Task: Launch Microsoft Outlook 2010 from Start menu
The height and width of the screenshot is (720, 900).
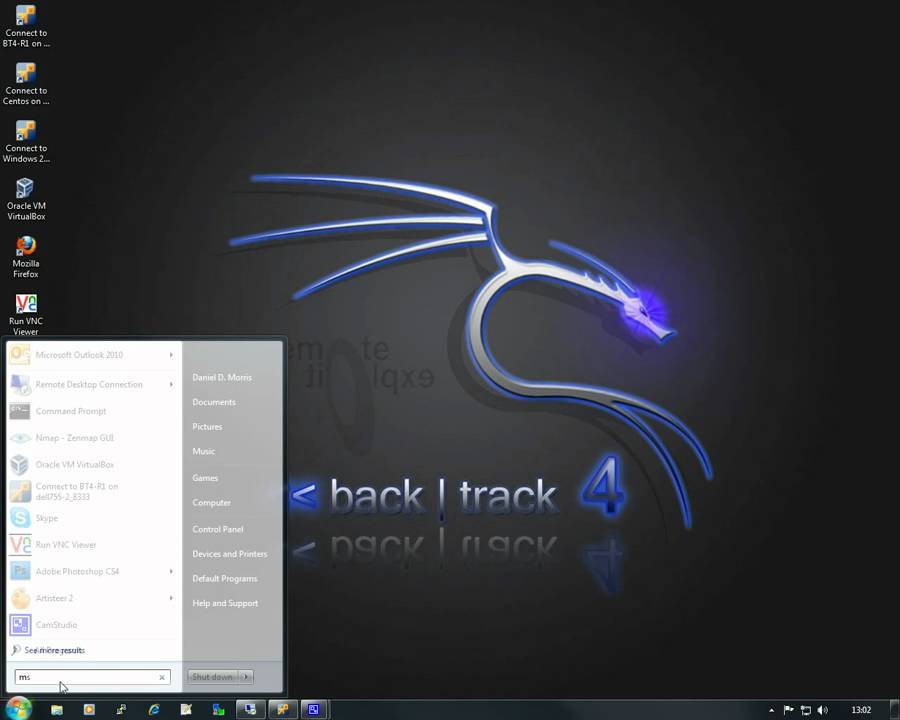Action: point(94,355)
